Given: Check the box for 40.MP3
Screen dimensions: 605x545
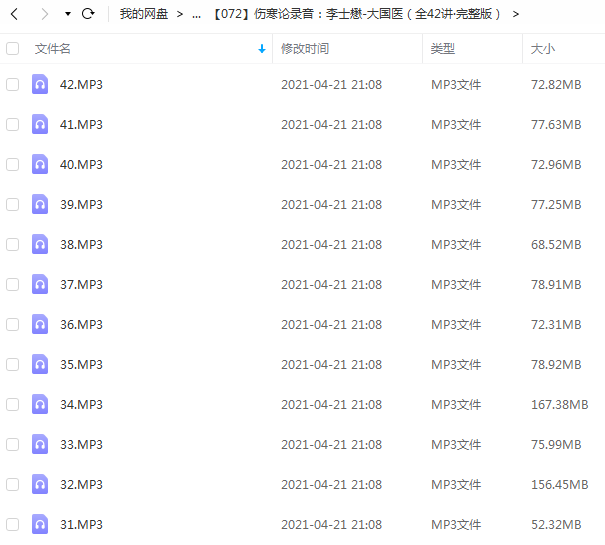Looking at the screenshot, I should [x=12, y=164].
